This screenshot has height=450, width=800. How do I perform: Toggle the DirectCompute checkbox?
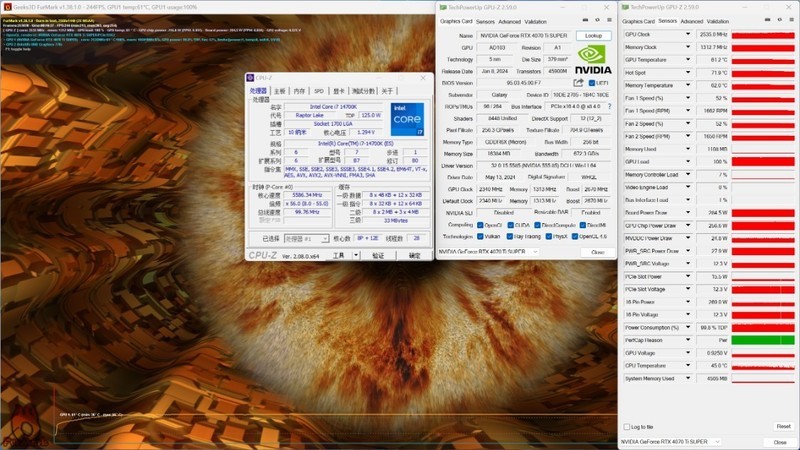tap(537, 225)
